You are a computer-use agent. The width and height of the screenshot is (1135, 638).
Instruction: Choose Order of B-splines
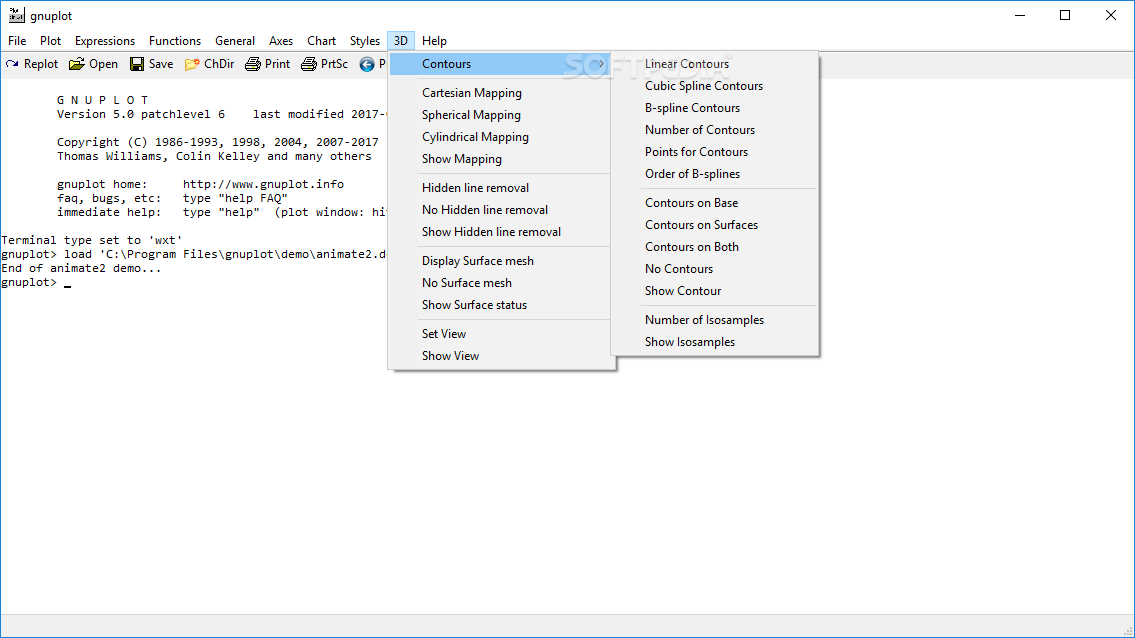[715, 174]
